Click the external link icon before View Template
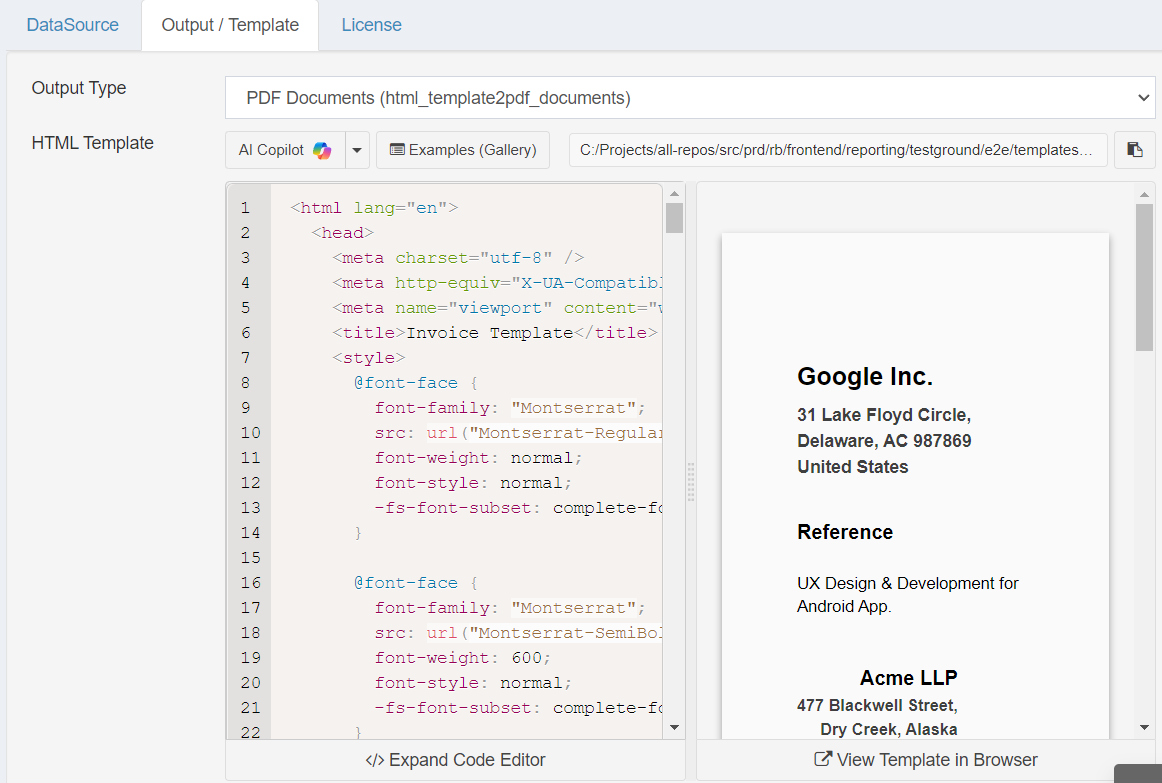 (x=823, y=759)
